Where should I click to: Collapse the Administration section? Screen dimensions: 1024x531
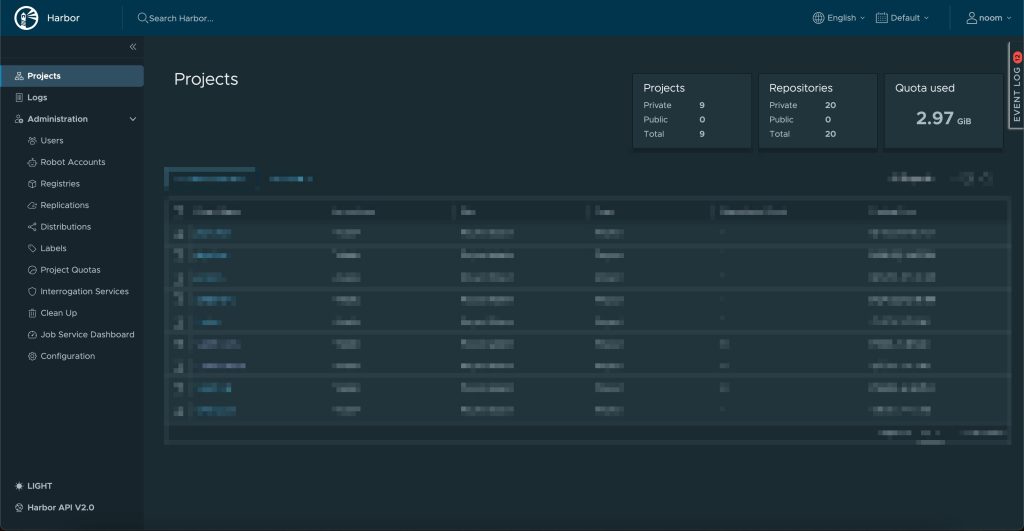[x=133, y=119]
